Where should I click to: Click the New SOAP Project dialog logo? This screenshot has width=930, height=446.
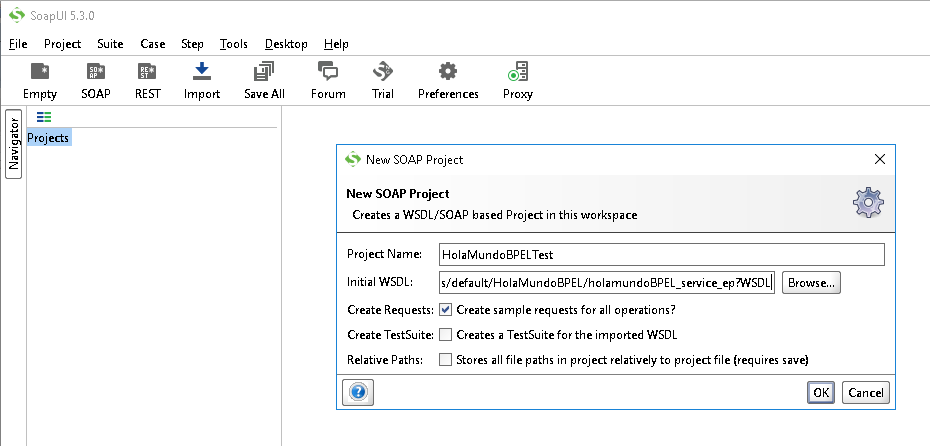click(353, 159)
